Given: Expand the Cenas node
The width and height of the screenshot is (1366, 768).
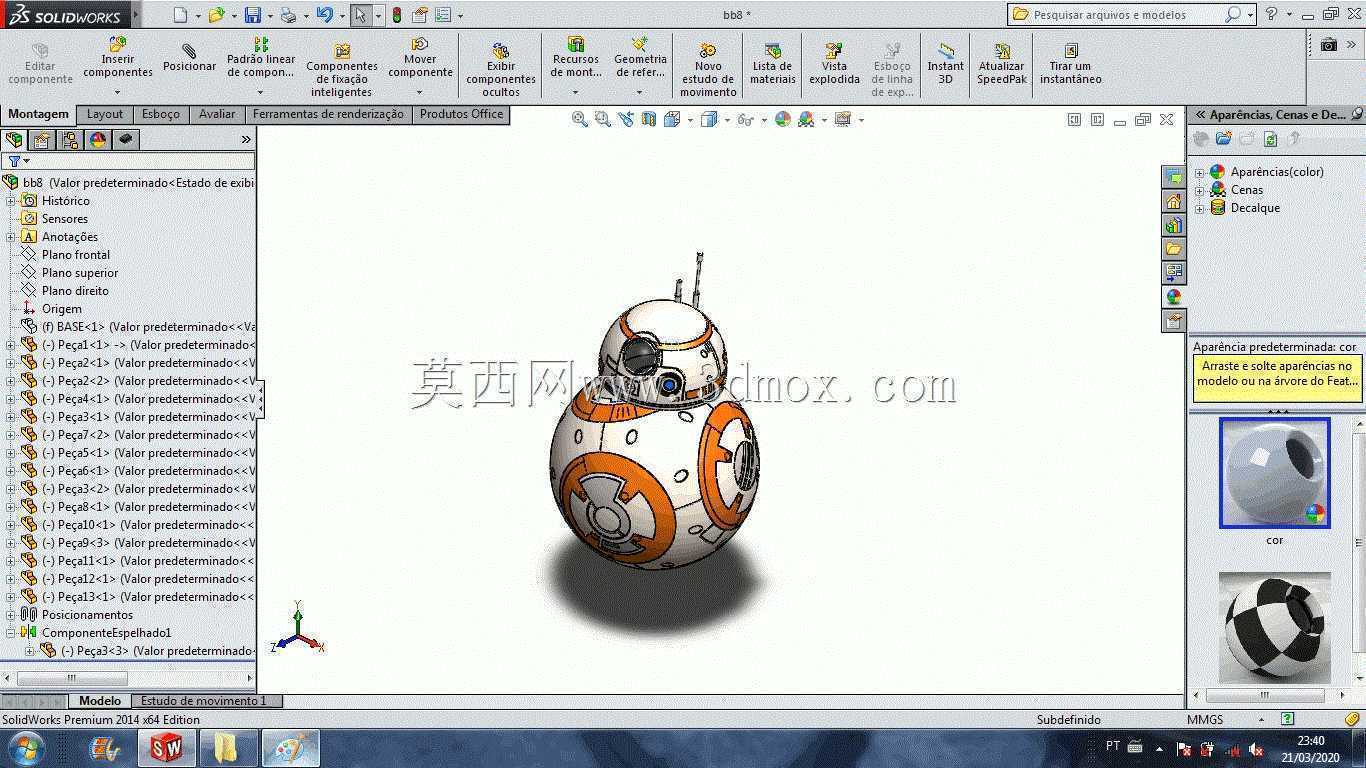Looking at the screenshot, I should pyautogui.click(x=1200, y=190).
